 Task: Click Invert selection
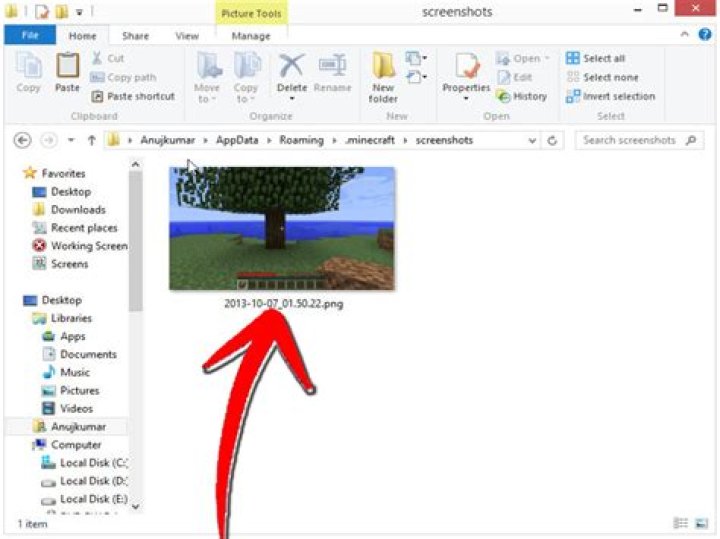(x=611, y=96)
